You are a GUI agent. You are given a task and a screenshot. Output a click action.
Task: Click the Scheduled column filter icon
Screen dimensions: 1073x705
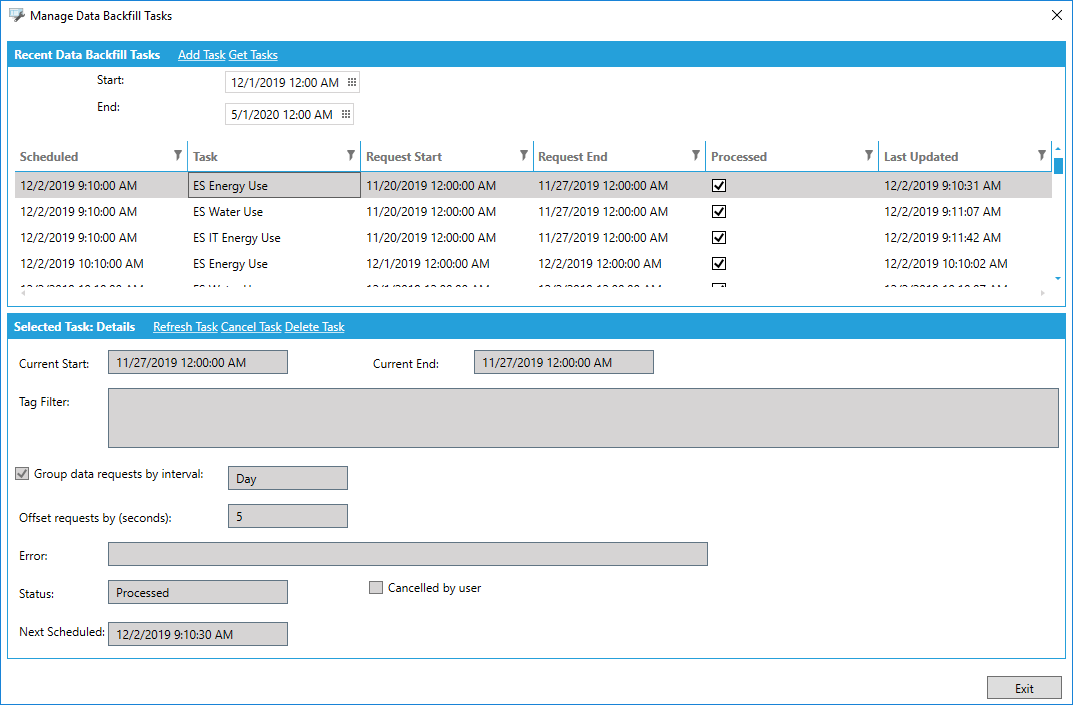coord(178,155)
